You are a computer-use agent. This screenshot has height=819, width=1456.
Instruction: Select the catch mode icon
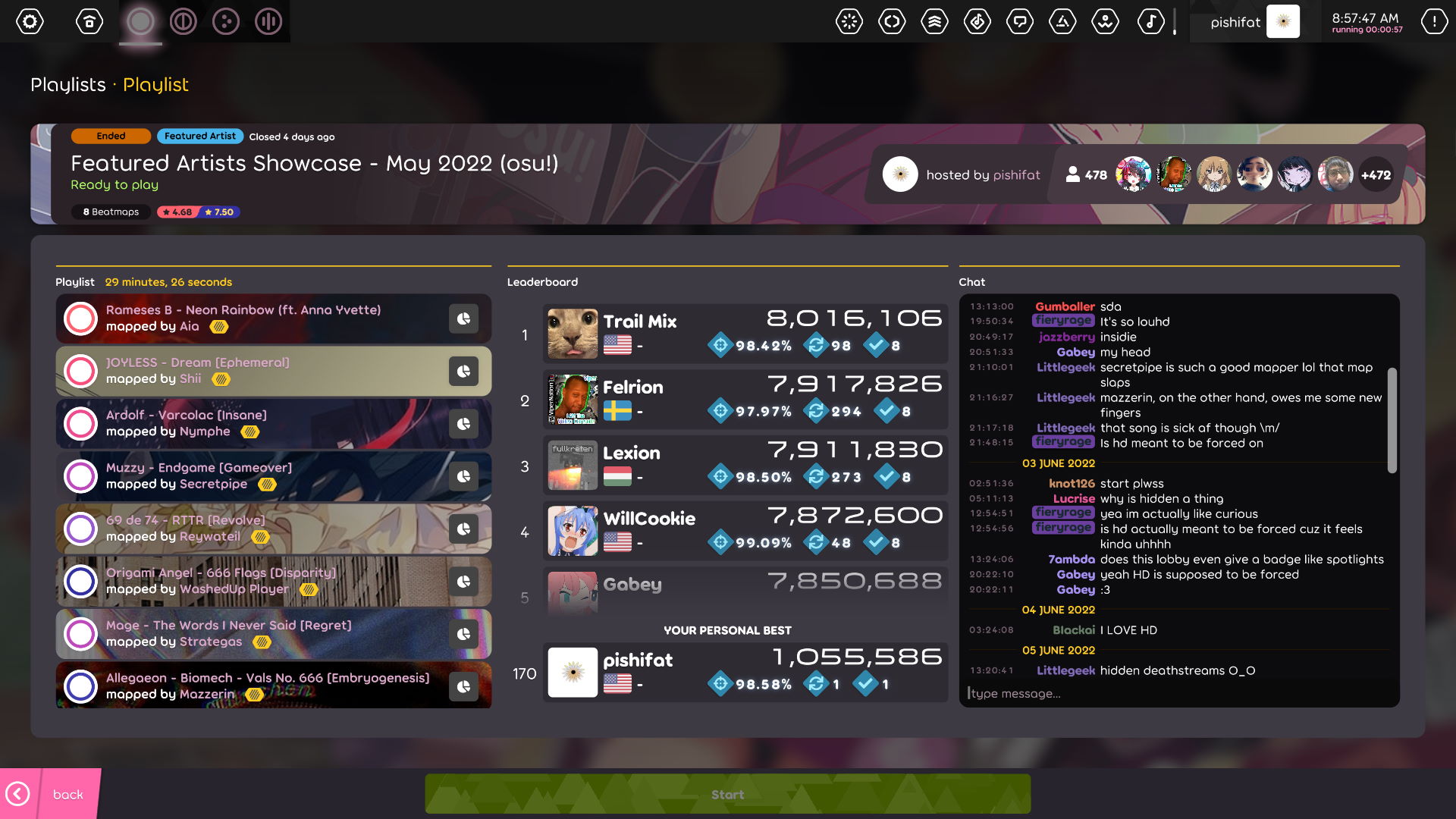click(x=226, y=21)
